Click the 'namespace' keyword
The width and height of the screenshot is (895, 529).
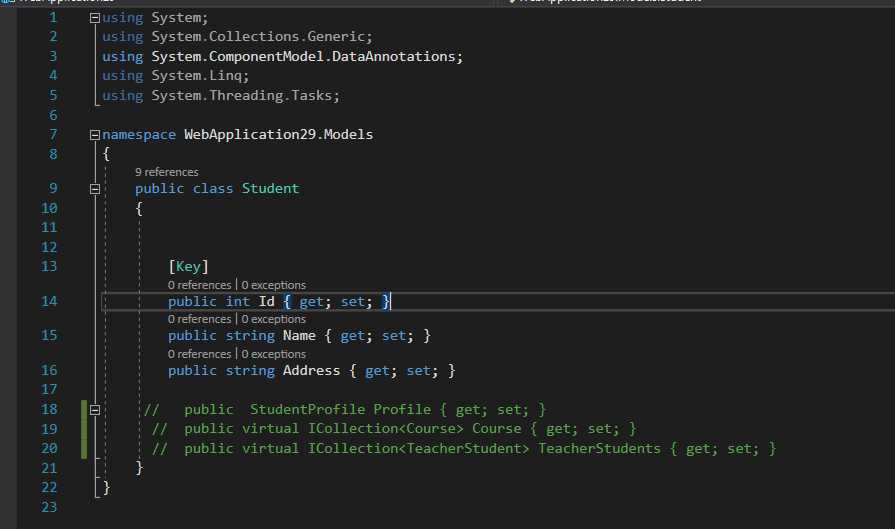click(x=139, y=135)
